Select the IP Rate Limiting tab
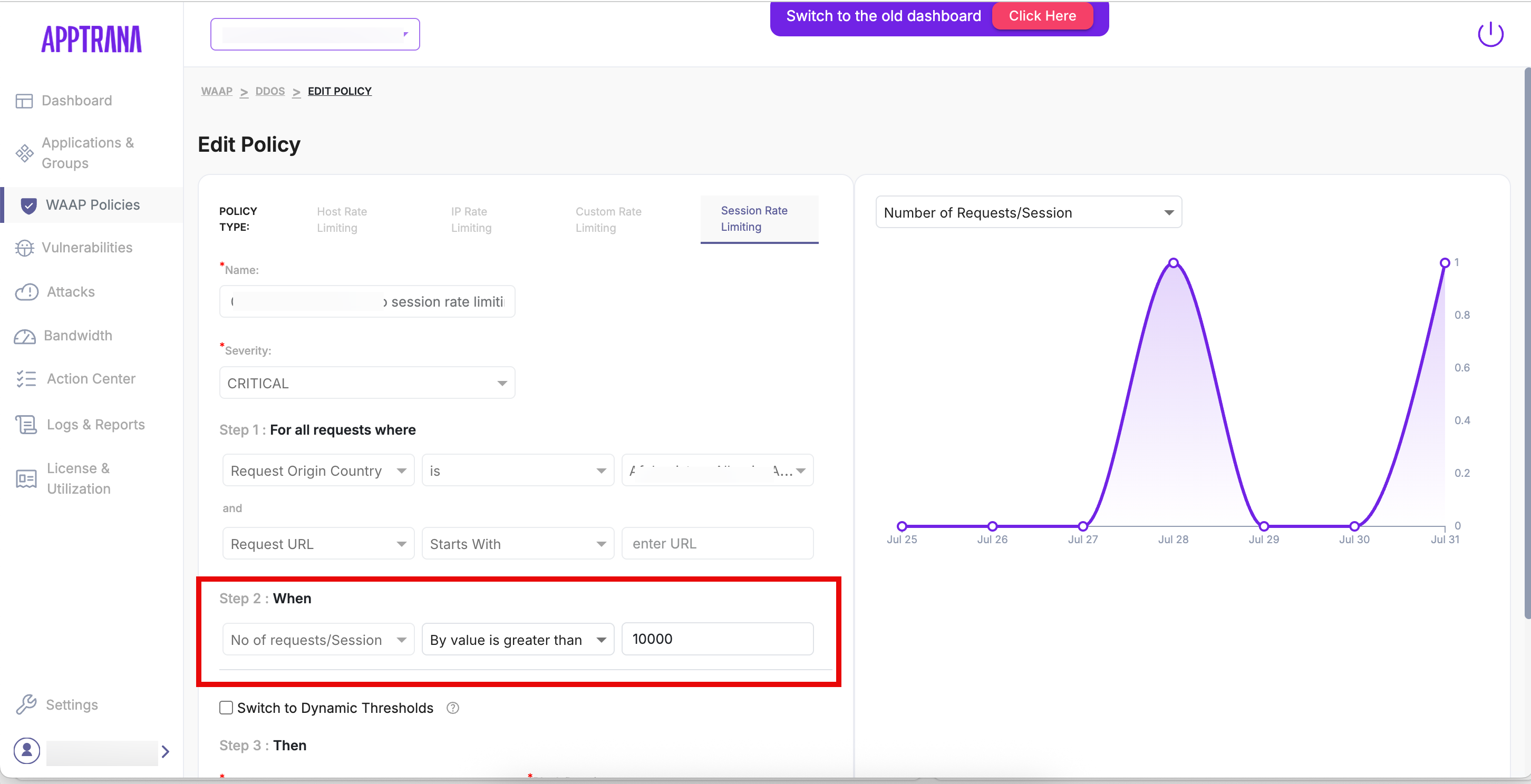The image size is (1531, 784). pos(471,220)
